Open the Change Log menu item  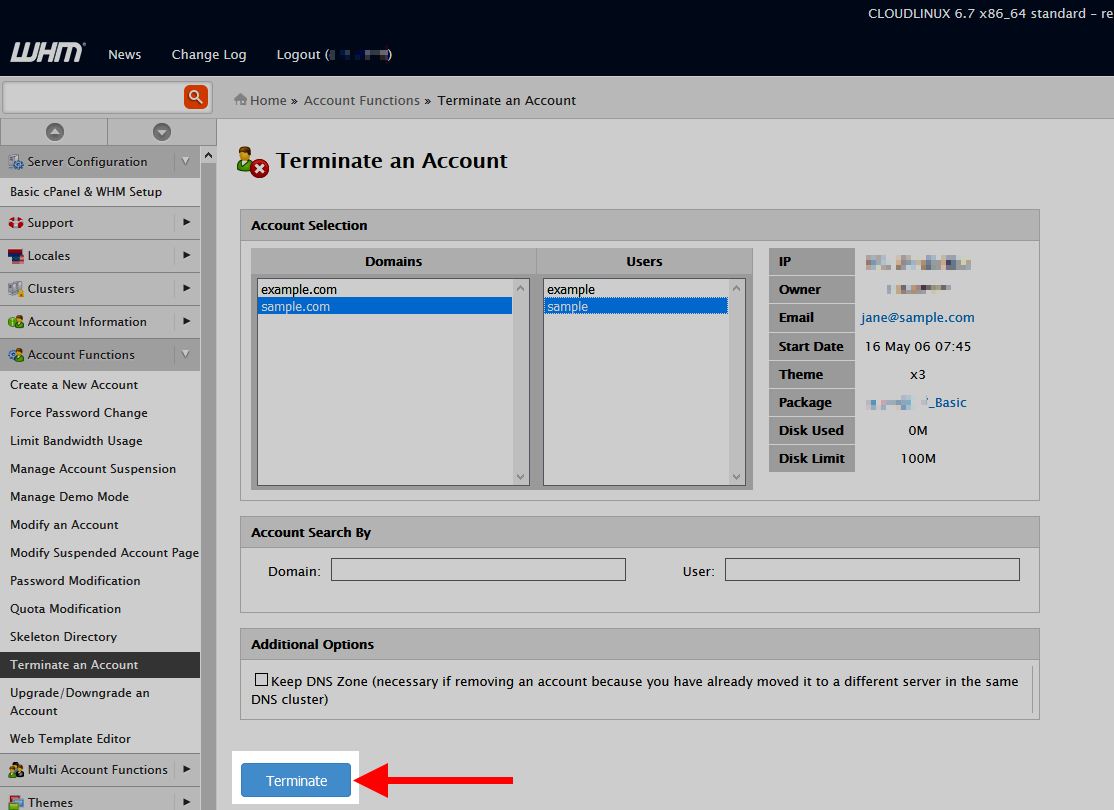(x=208, y=55)
